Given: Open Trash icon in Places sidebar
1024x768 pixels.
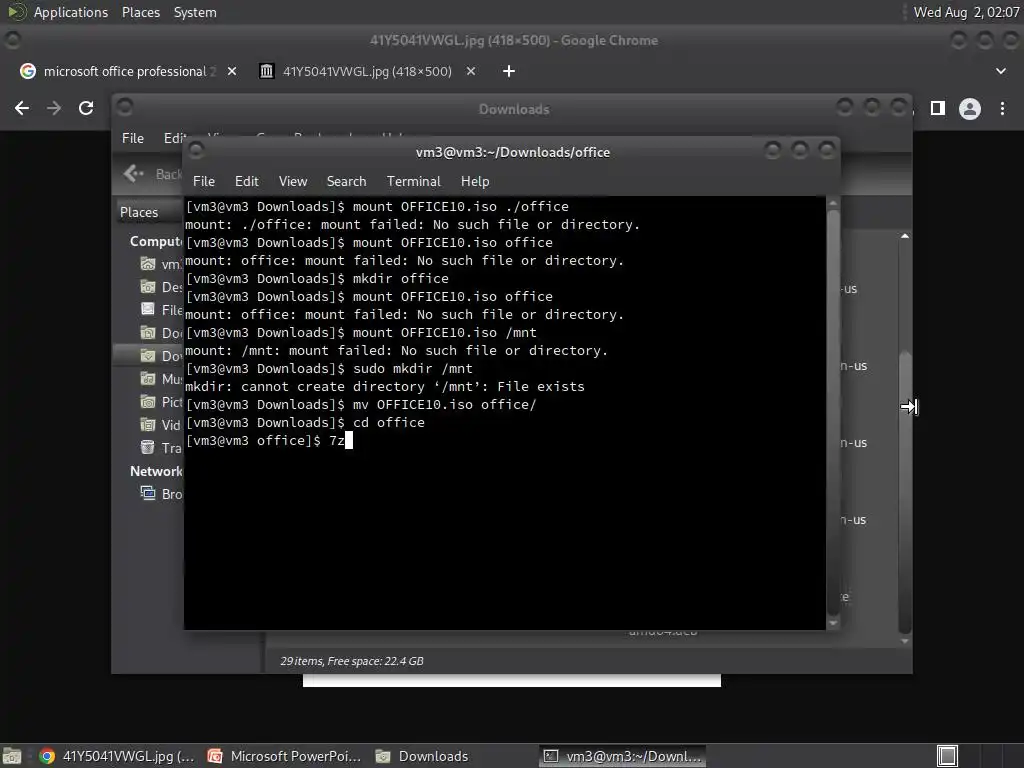Looking at the screenshot, I should tap(148, 447).
